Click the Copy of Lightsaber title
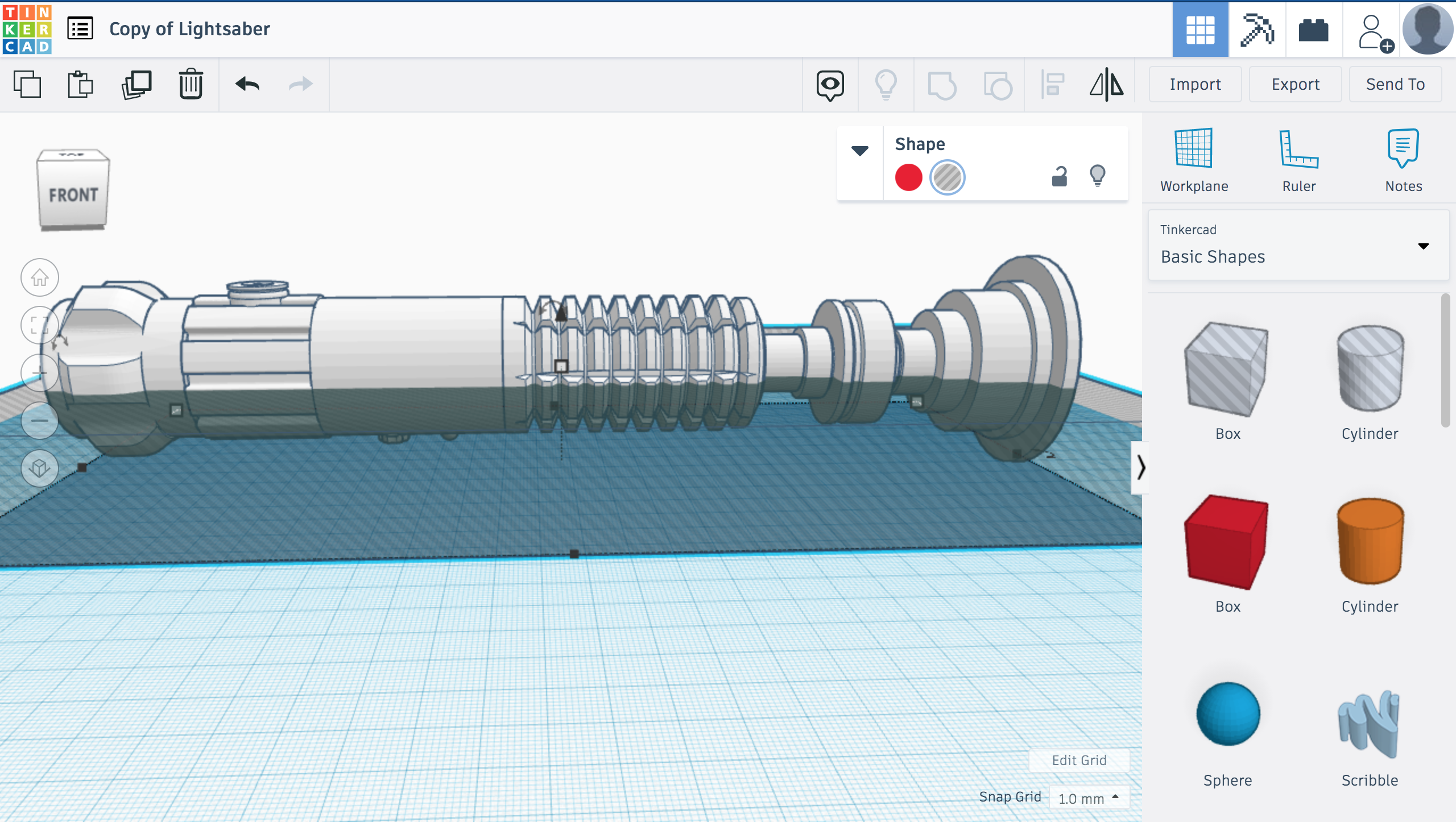Screen dimensions: 1456x822 click(x=189, y=28)
